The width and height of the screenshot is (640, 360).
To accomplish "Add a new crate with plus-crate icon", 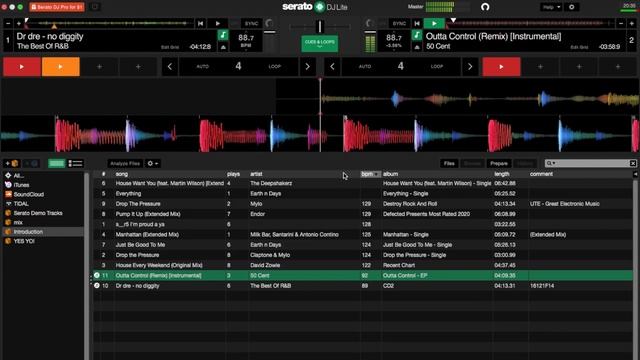I will pos(11,163).
